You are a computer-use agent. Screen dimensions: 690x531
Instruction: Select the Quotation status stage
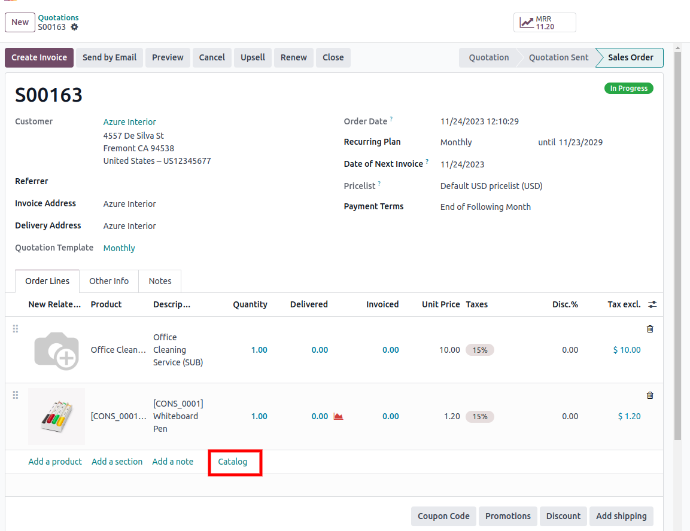(x=488, y=58)
